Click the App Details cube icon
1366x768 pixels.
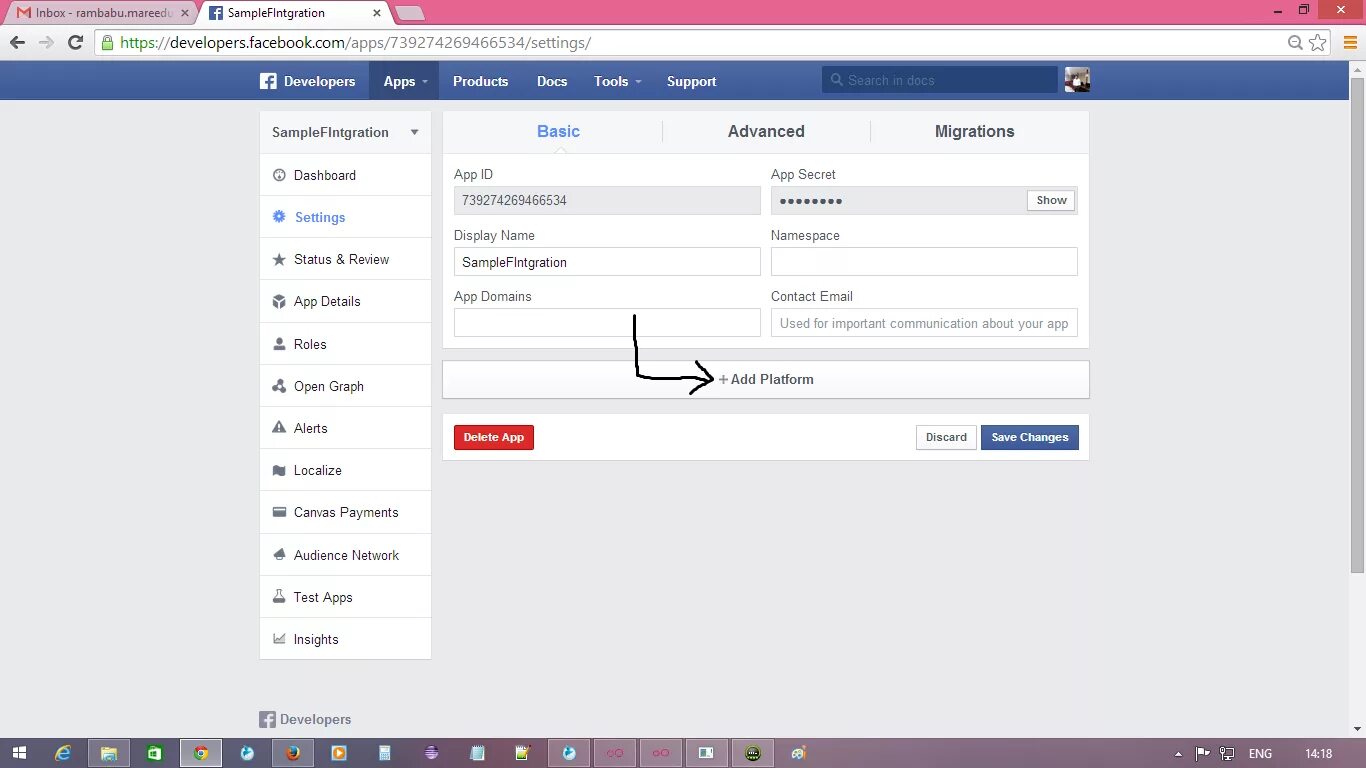(x=279, y=301)
